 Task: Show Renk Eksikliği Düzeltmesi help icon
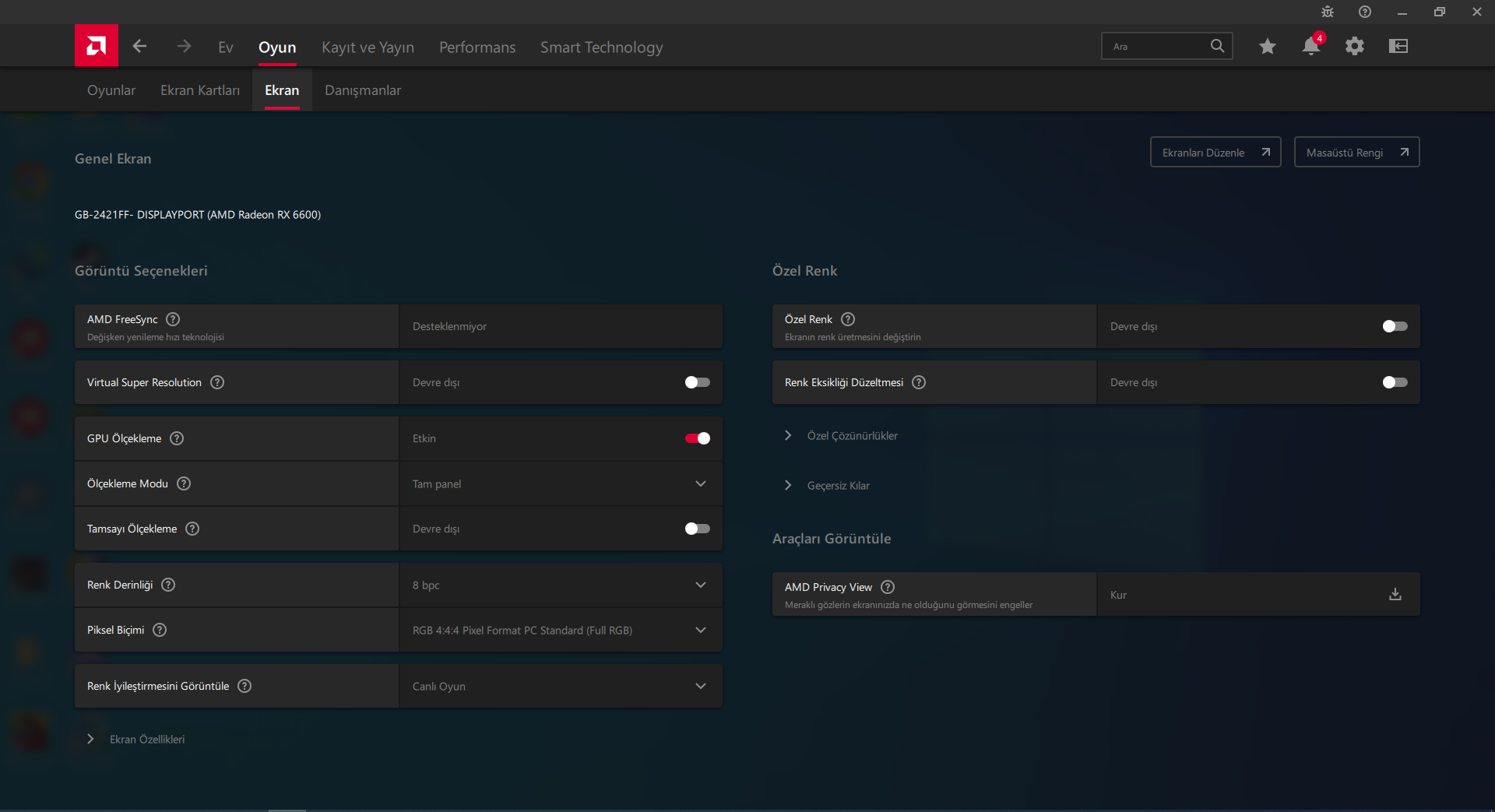click(919, 382)
